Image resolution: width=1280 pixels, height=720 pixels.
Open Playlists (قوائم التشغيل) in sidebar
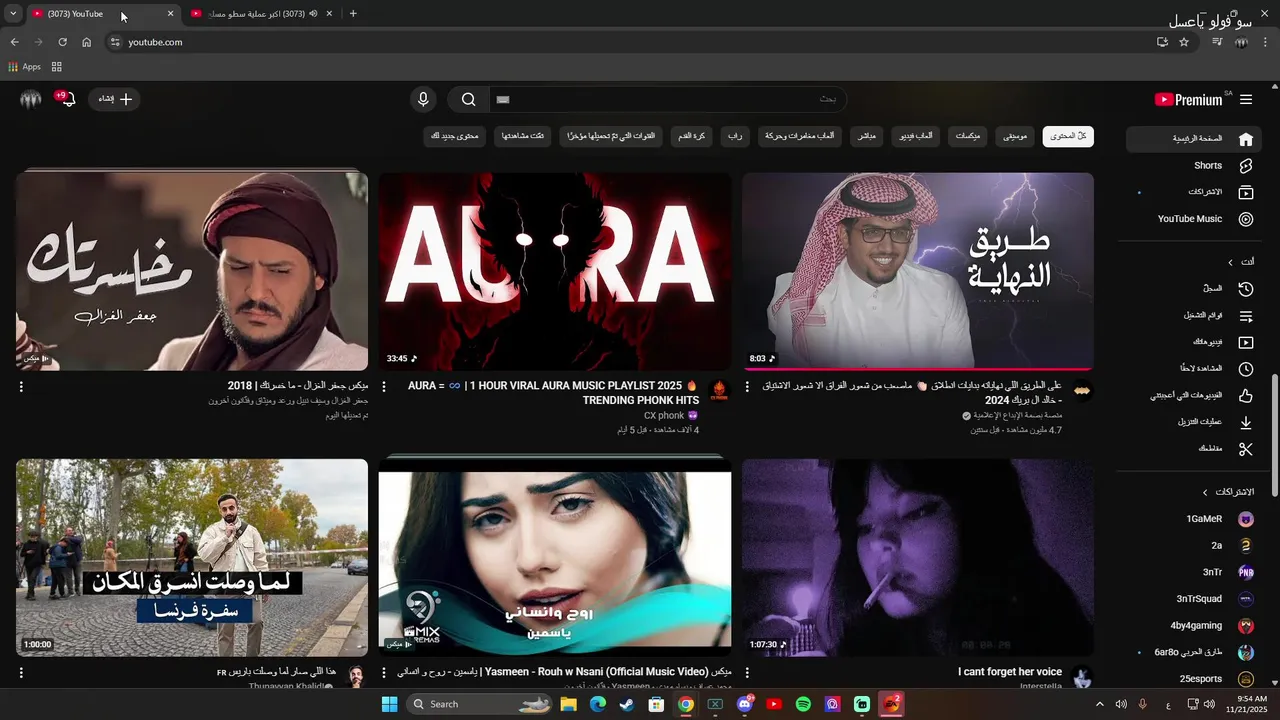coord(1195,315)
